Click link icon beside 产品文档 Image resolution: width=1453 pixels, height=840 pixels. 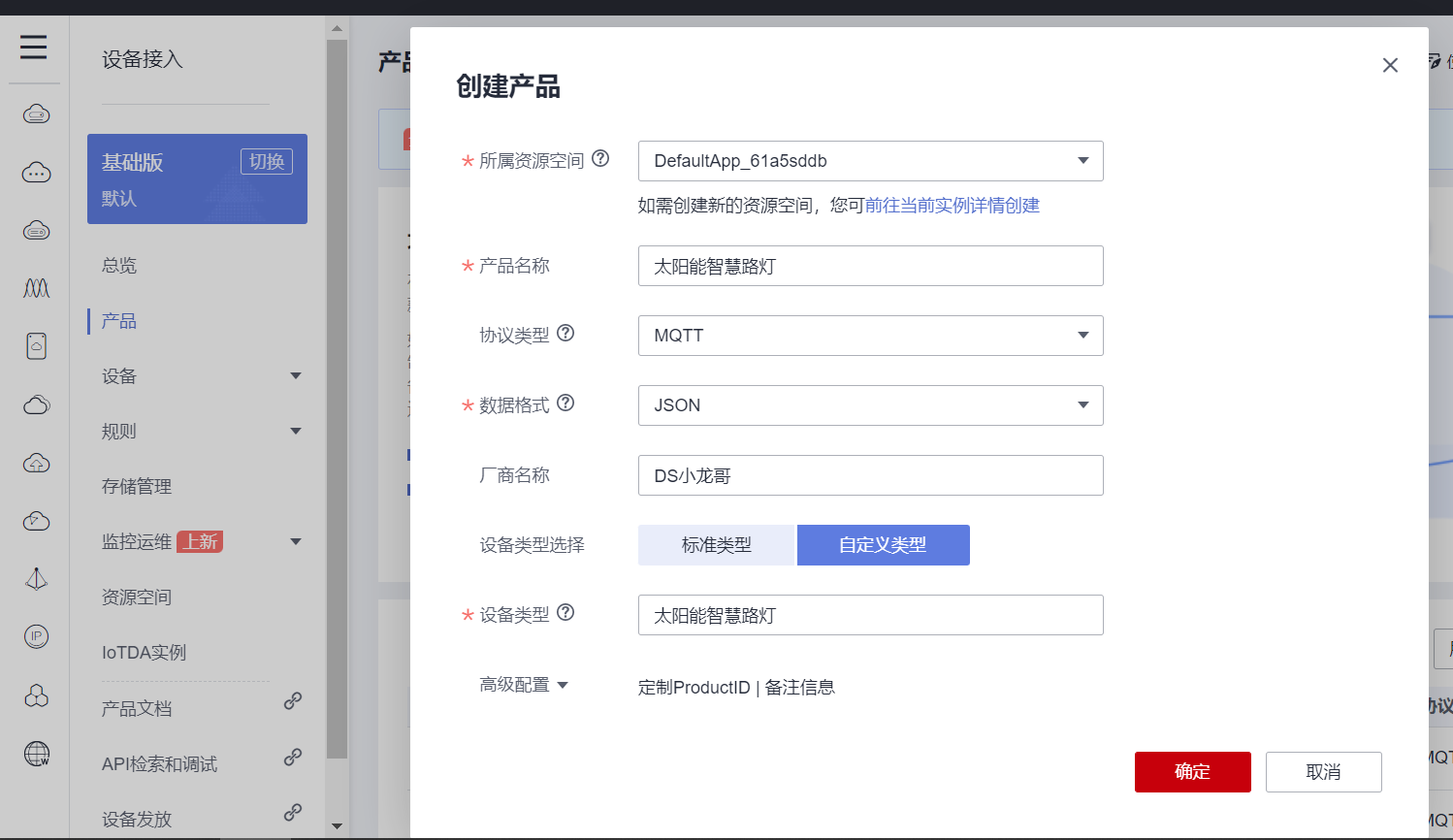292,701
